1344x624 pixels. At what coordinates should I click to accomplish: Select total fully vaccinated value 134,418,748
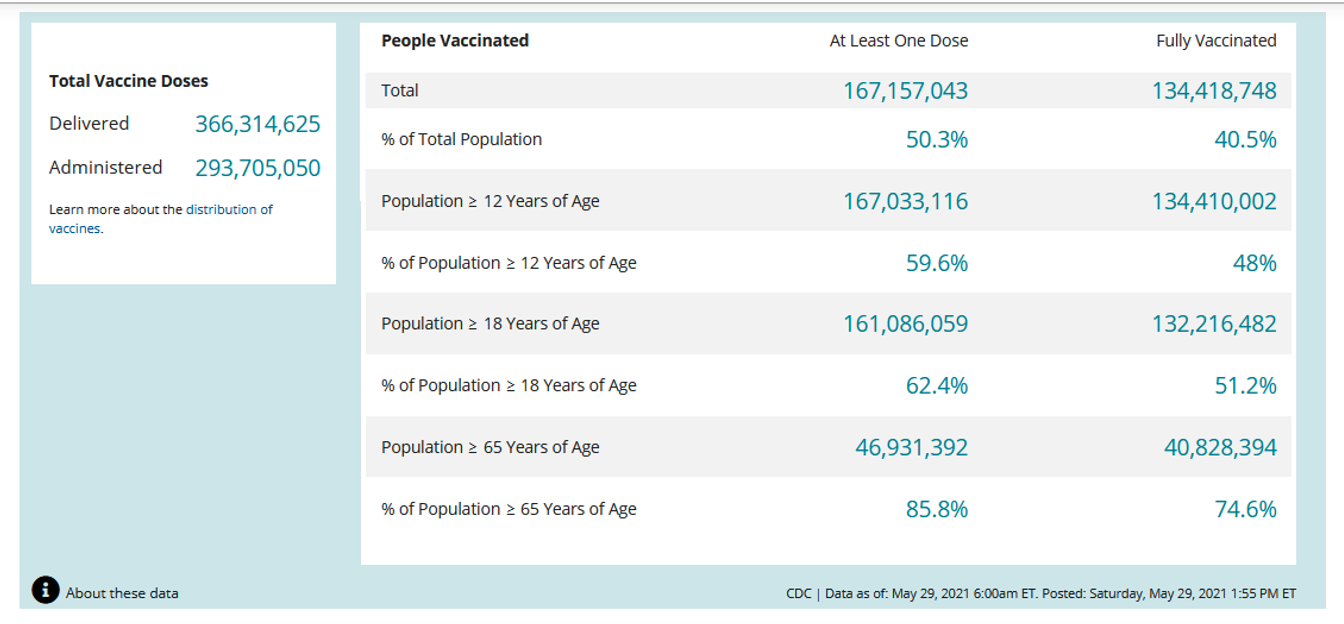click(x=1215, y=91)
